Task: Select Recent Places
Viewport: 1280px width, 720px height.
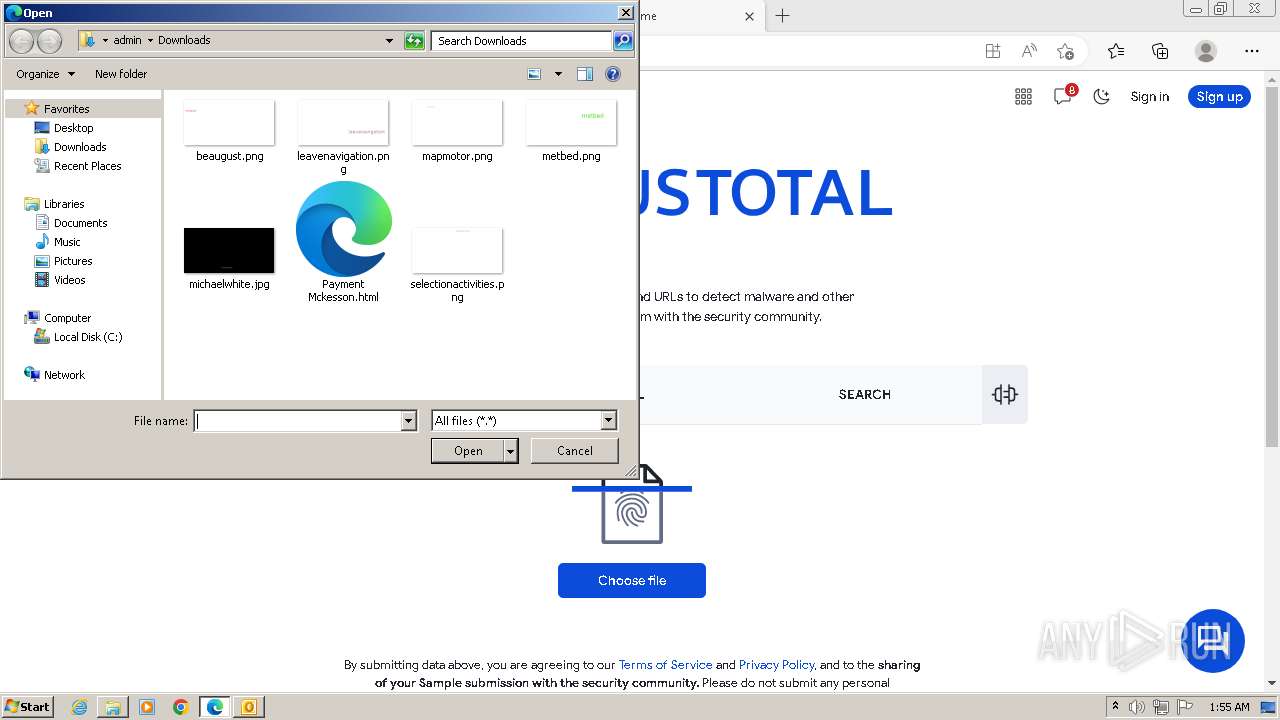Action: (x=87, y=166)
